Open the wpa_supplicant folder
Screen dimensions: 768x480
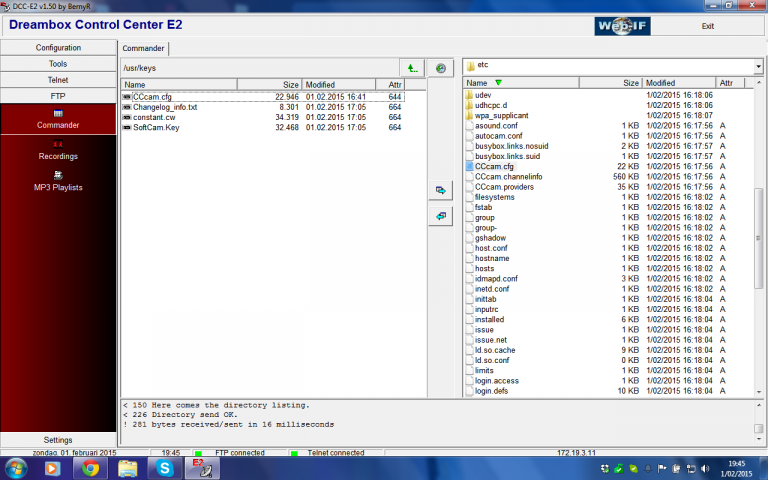tap(501, 116)
